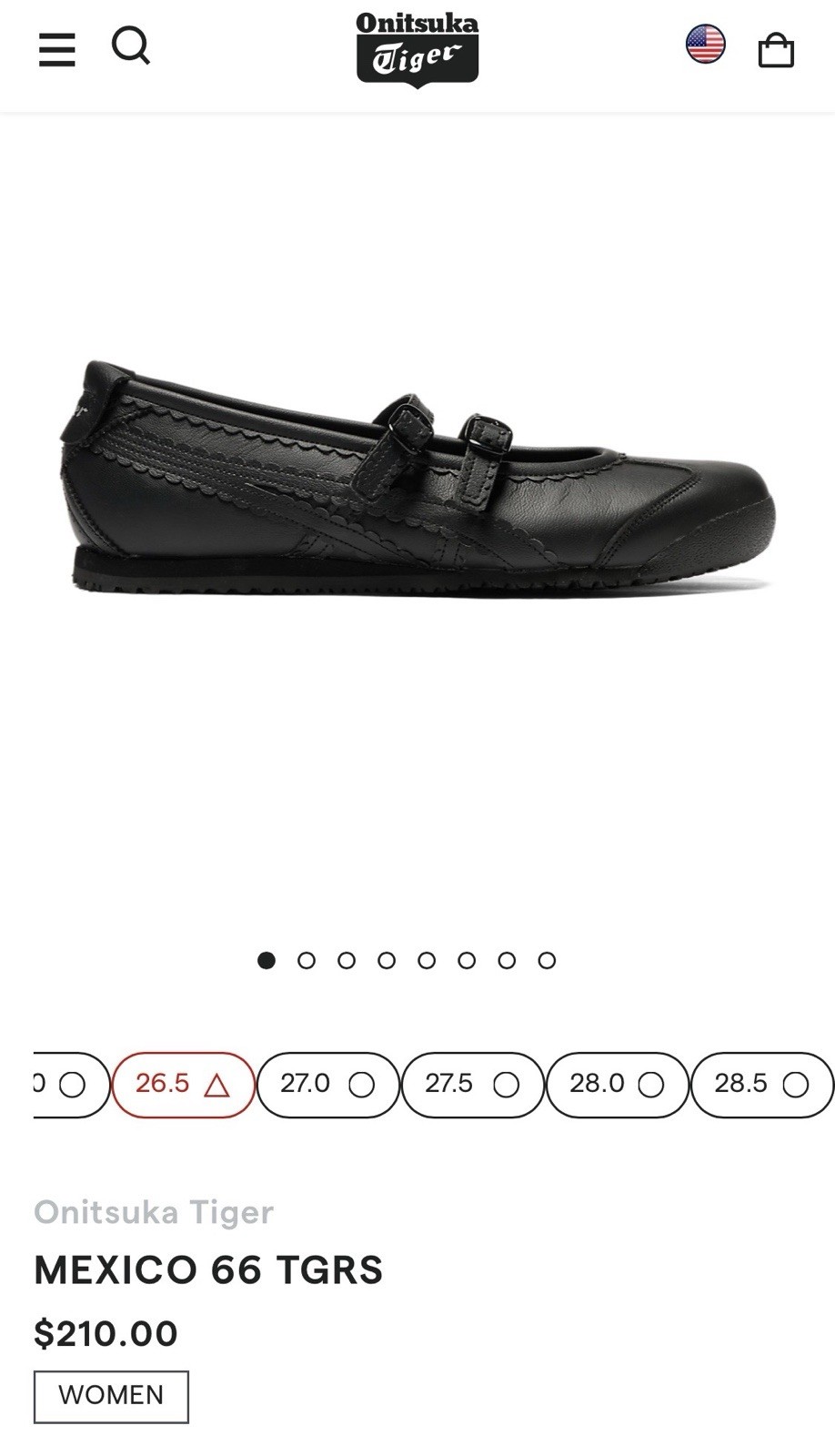Open the search magnifier icon
Screen dimensions: 835x1456
pyautogui.click(x=131, y=45)
